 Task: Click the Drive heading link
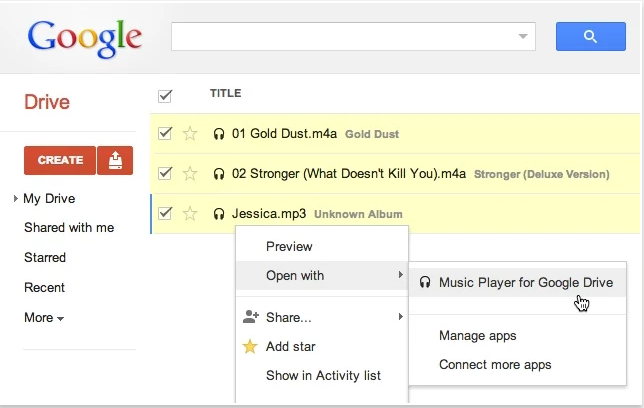point(47,102)
